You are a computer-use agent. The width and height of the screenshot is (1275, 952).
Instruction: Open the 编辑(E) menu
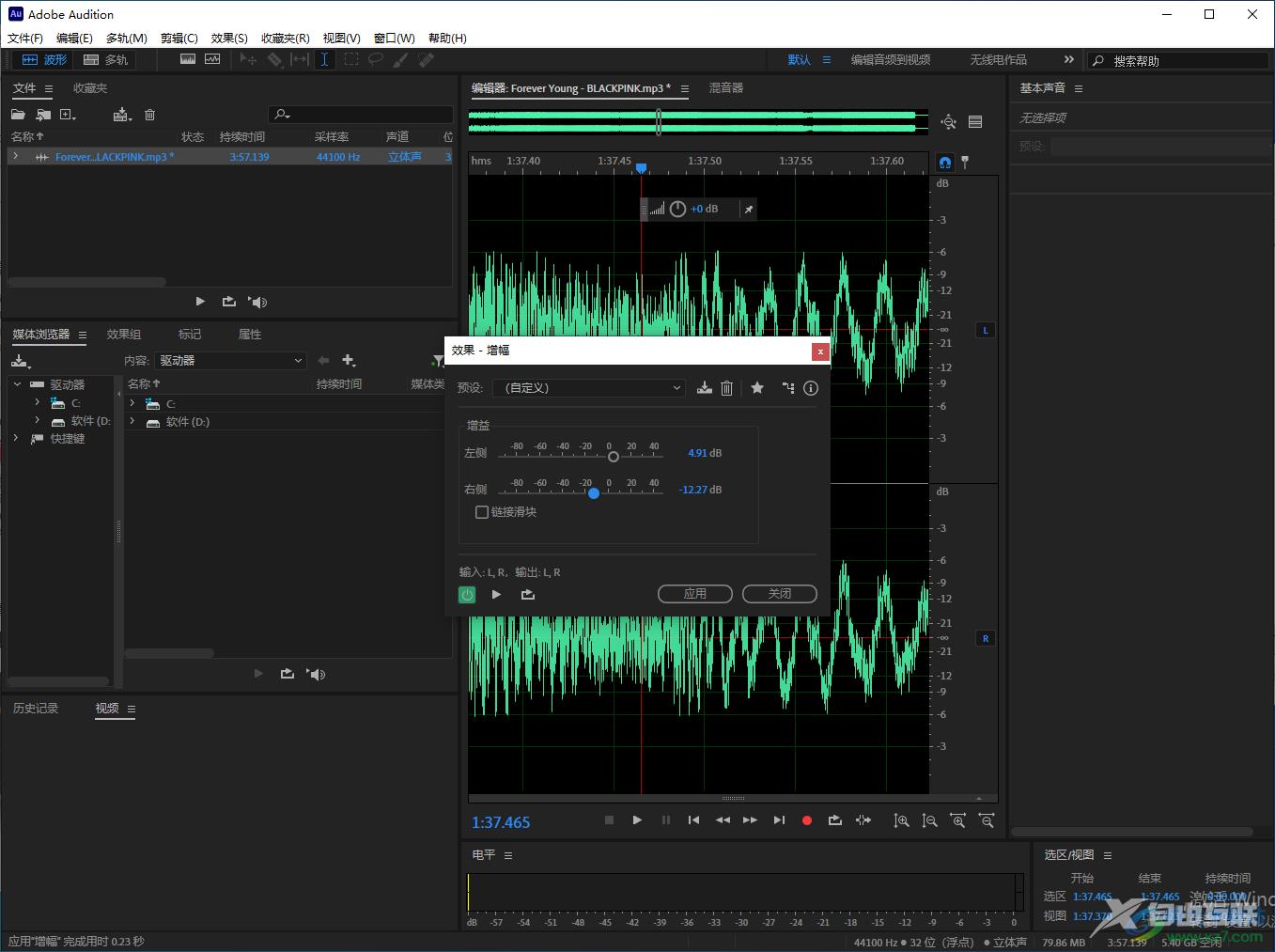point(74,38)
